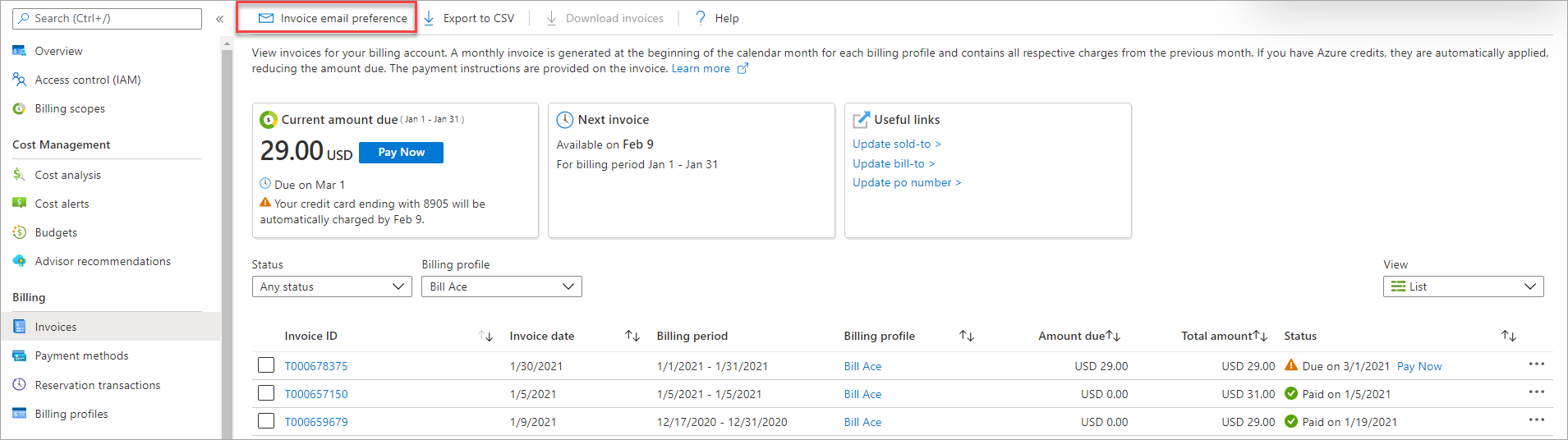Open the Budgets sidebar icon
Viewport: 1568px width, 440px height.
(20, 232)
